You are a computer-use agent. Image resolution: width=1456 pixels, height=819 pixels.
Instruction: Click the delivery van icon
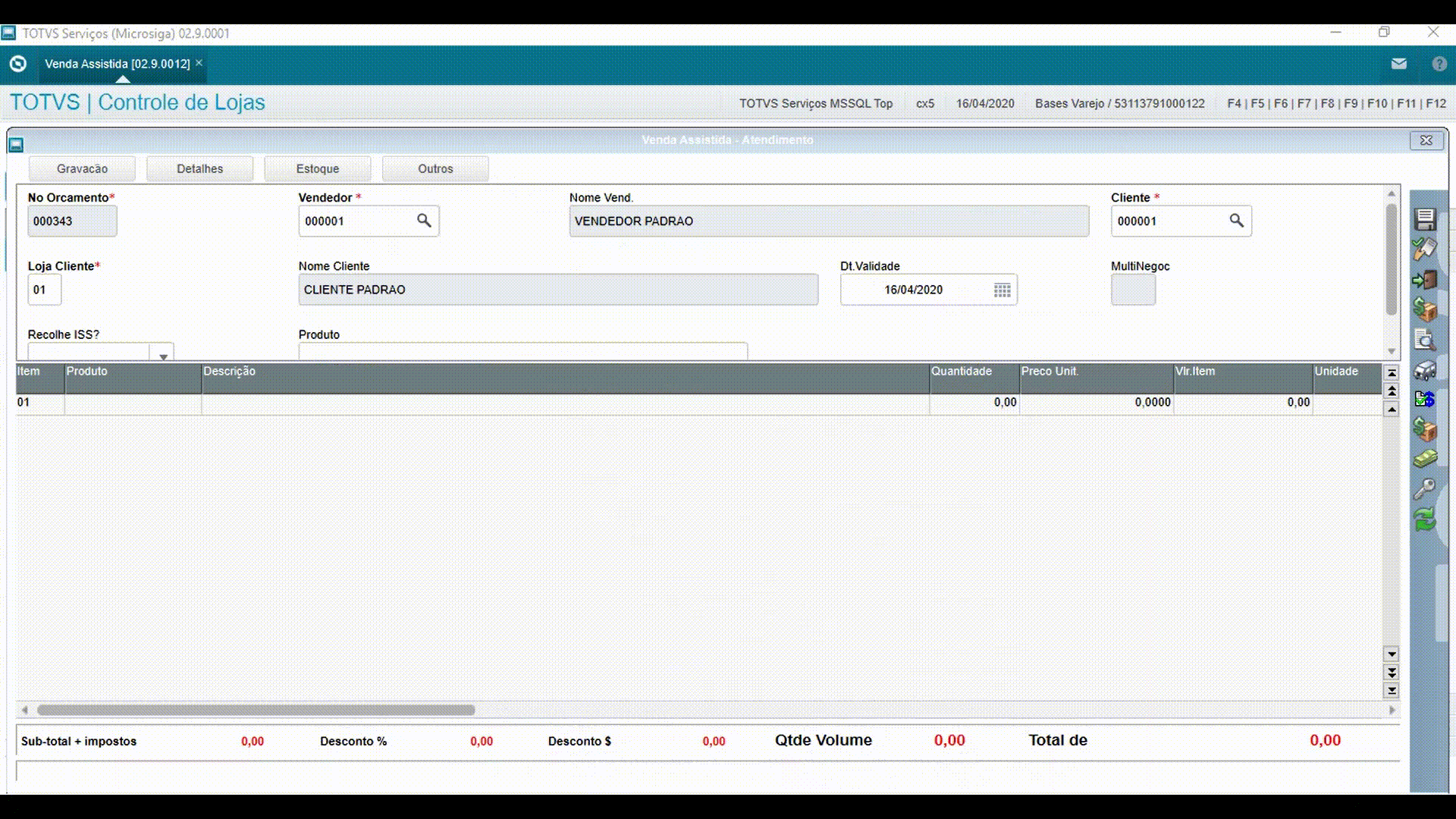(x=1425, y=370)
